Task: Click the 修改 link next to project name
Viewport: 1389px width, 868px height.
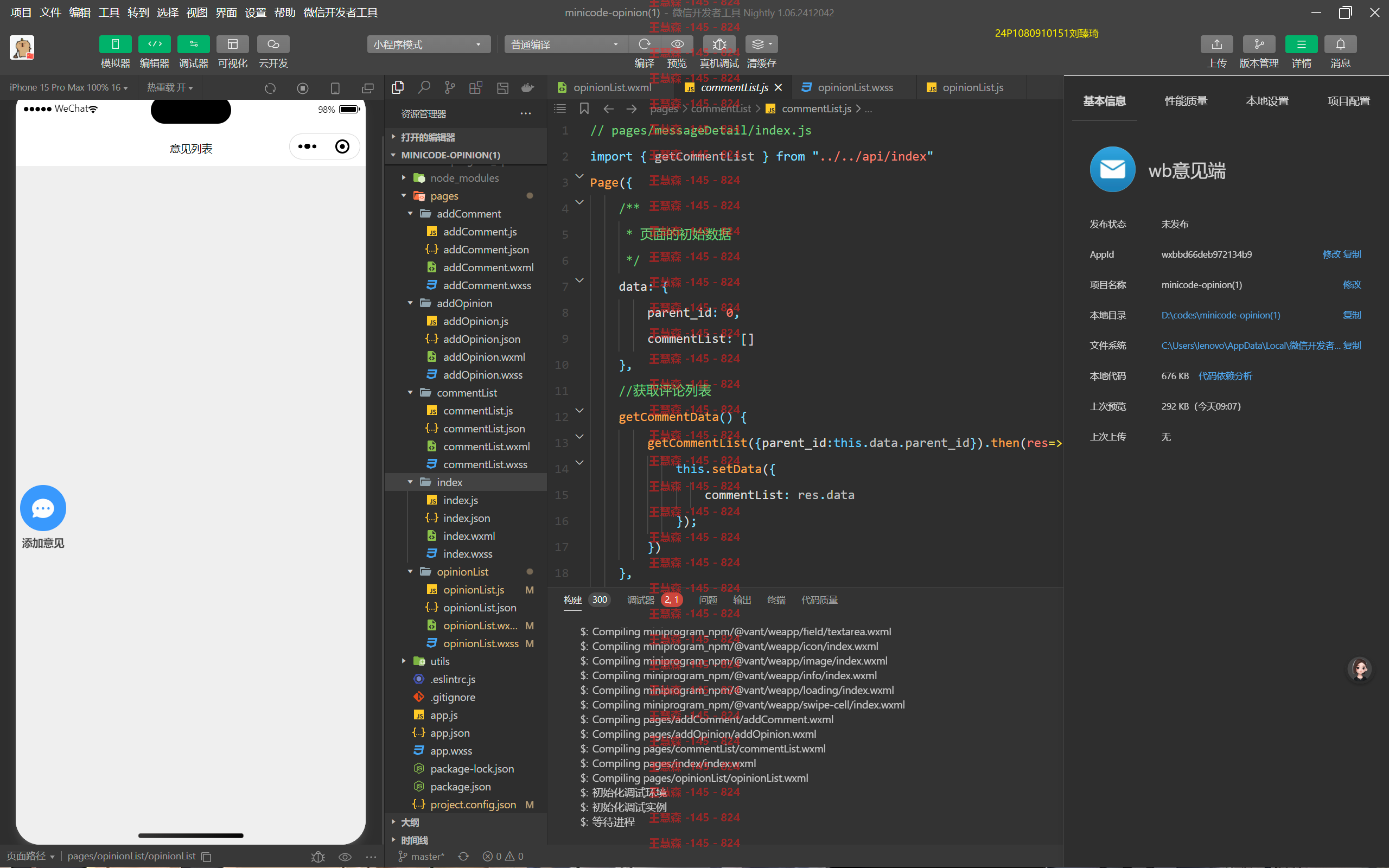Action: point(1352,285)
